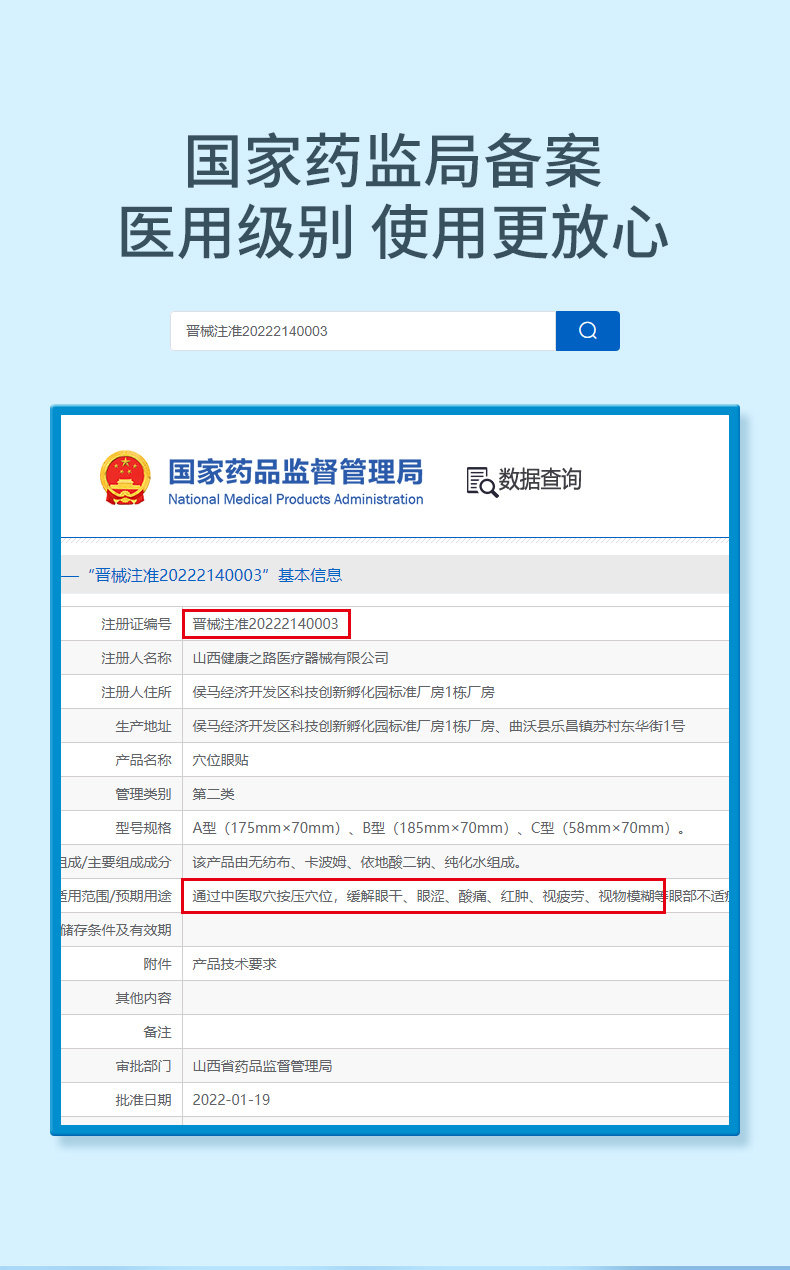Image resolution: width=790 pixels, height=1270 pixels.
Task: Click the 附件 label
Action: 157,964
